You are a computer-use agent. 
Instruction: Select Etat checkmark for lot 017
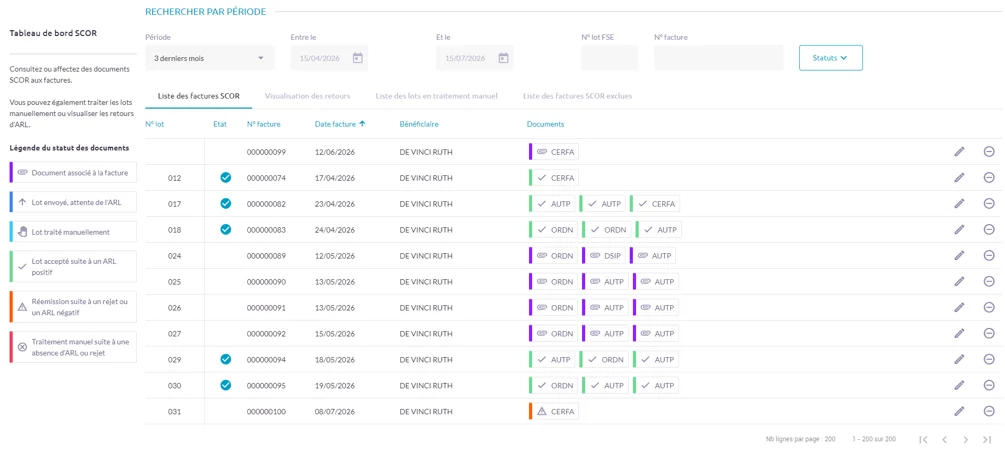tap(225, 203)
